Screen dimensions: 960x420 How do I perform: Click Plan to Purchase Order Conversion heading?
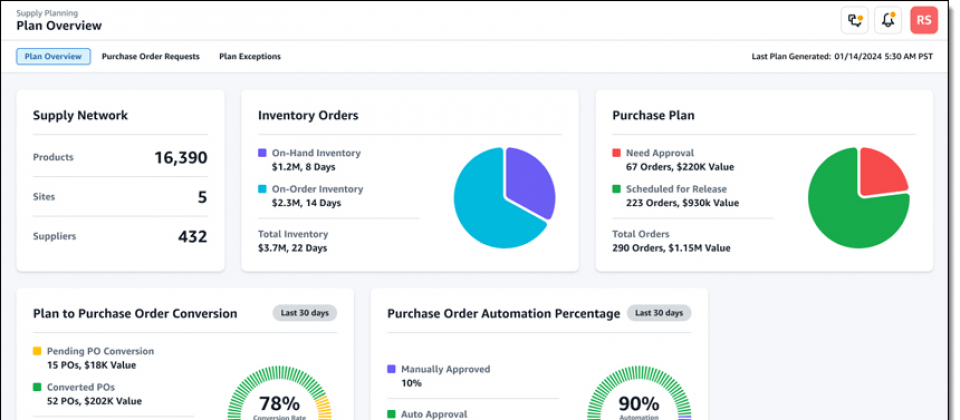coord(135,314)
